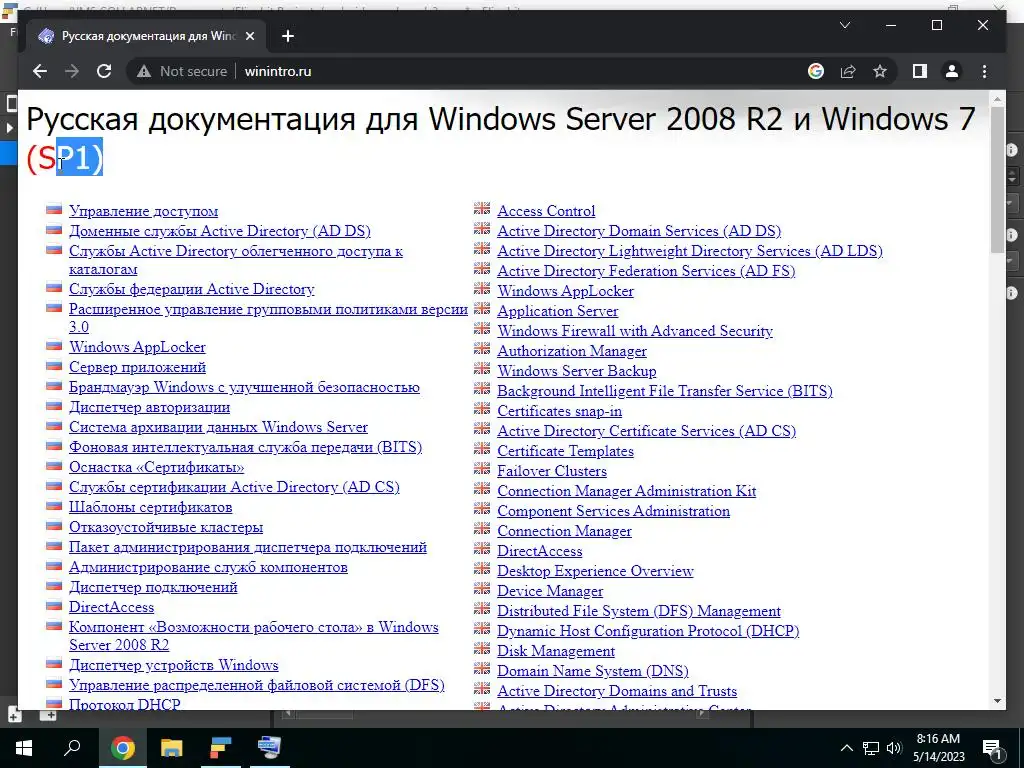Screen dimensions: 1024x768
Task: Open the Failover Clusters link
Action: pos(552,472)
